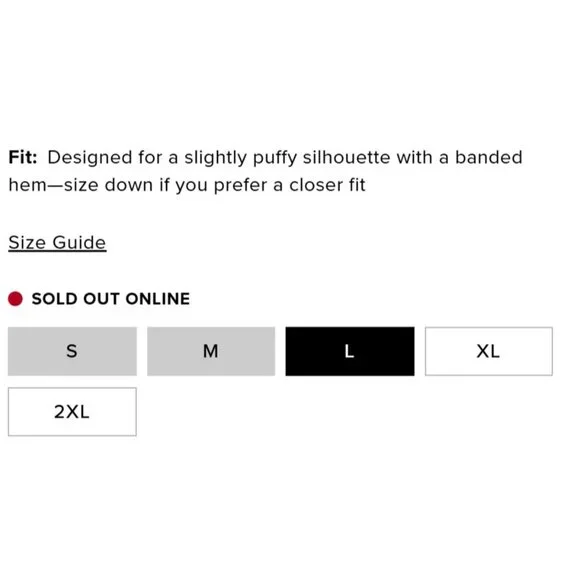Choose the selected L size button
This screenshot has height=580, width=580.
[350, 351]
